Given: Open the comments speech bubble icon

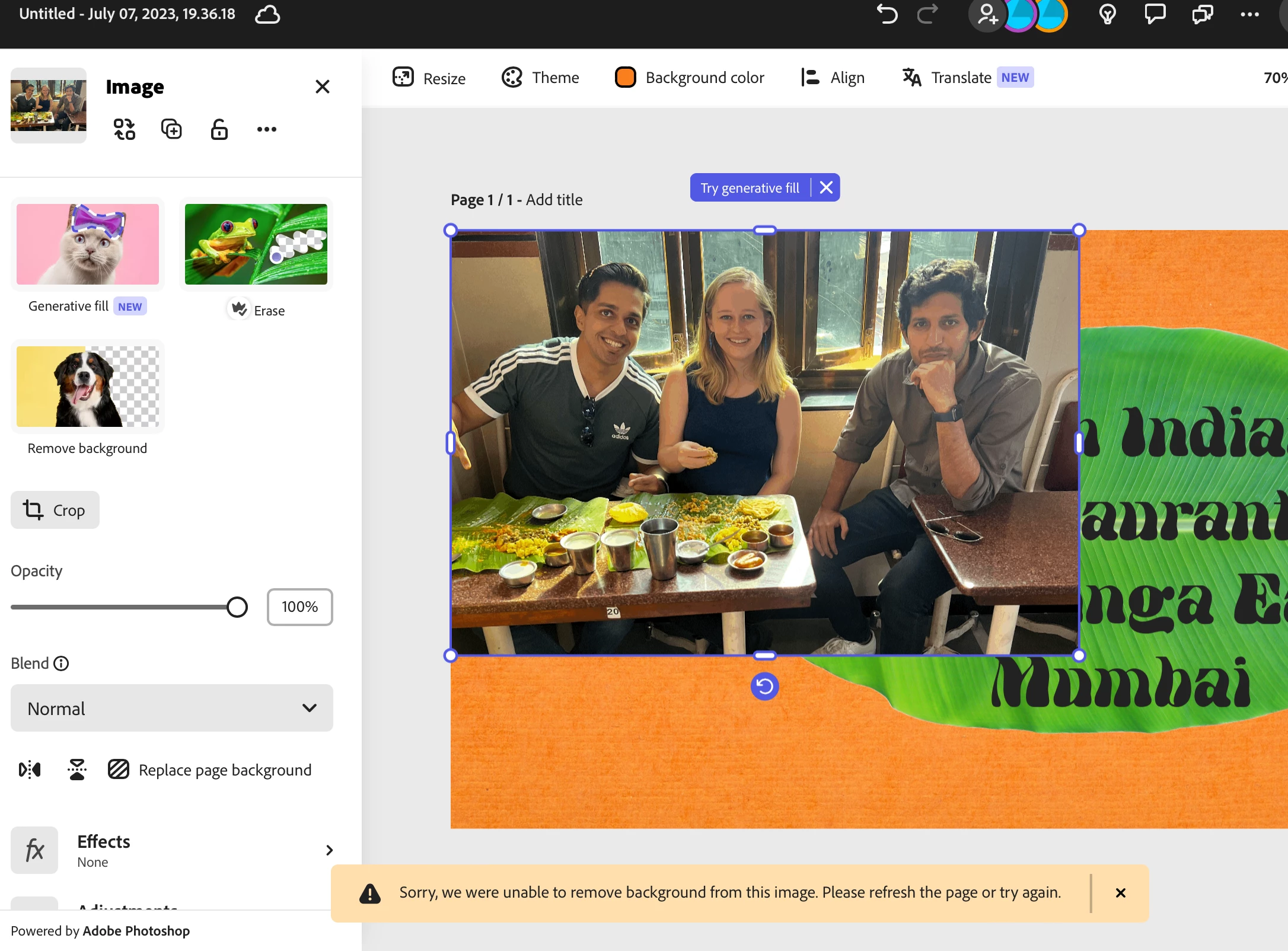Looking at the screenshot, I should [x=1155, y=14].
